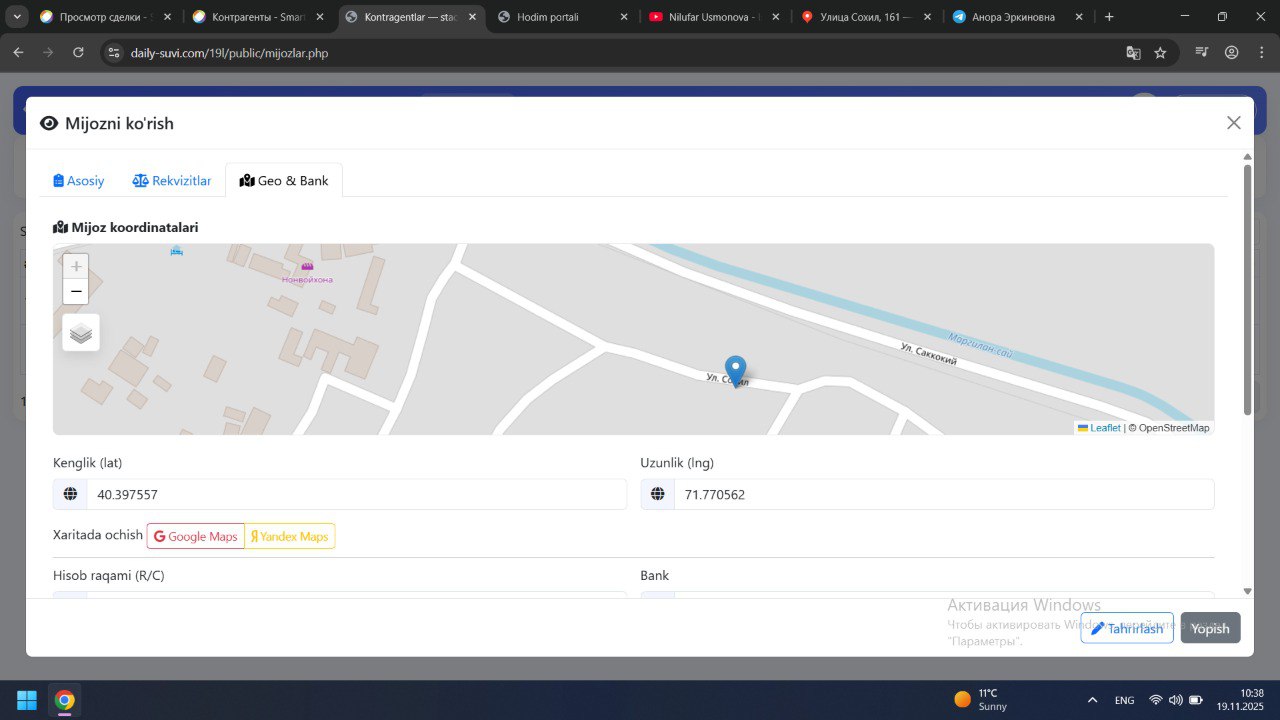Check the battery status icon
Viewport: 1280px width, 720px height.
[x=1196, y=700]
